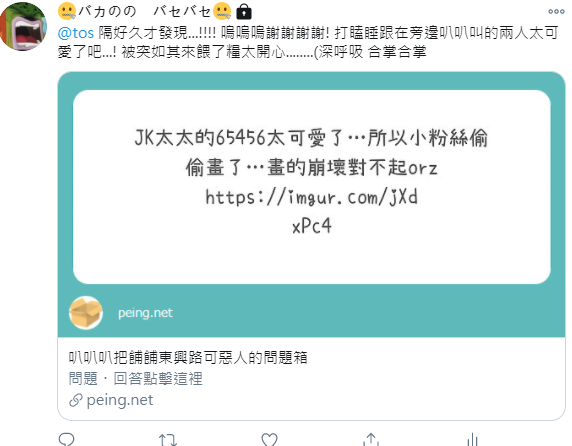The width and height of the screenshot is (572, 446).
Task: Click the reply speech bubble icon
Action: pos(66,439)
